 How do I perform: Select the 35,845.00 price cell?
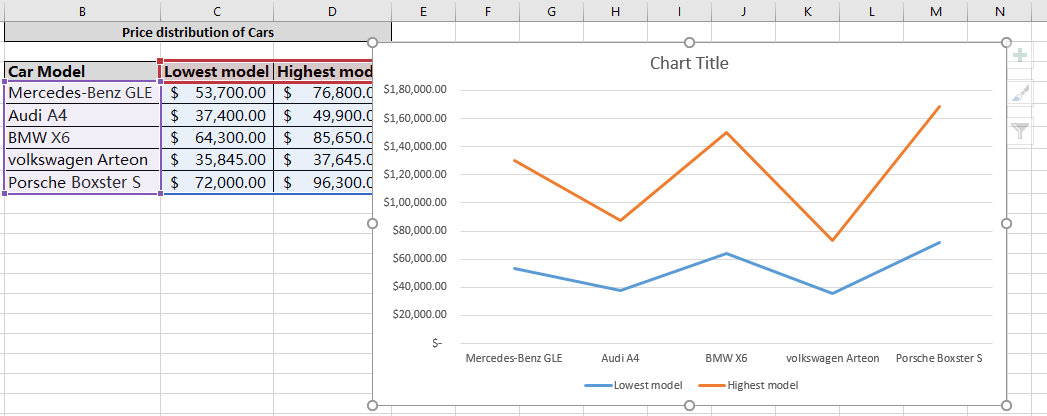(x=217, y=160)
